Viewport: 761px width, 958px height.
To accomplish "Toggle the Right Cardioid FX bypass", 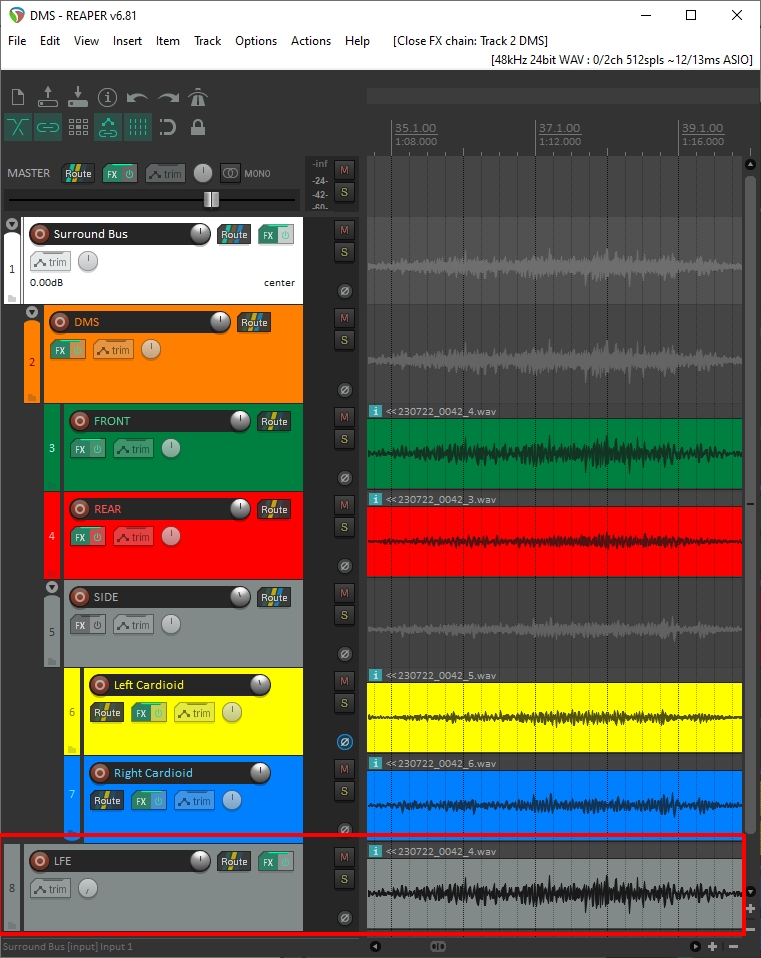I will click(x=158, y=800).
